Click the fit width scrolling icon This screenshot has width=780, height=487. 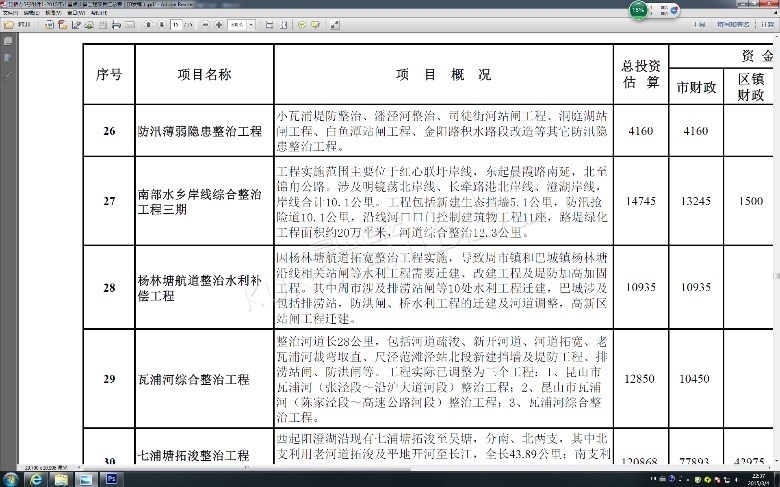269,24
